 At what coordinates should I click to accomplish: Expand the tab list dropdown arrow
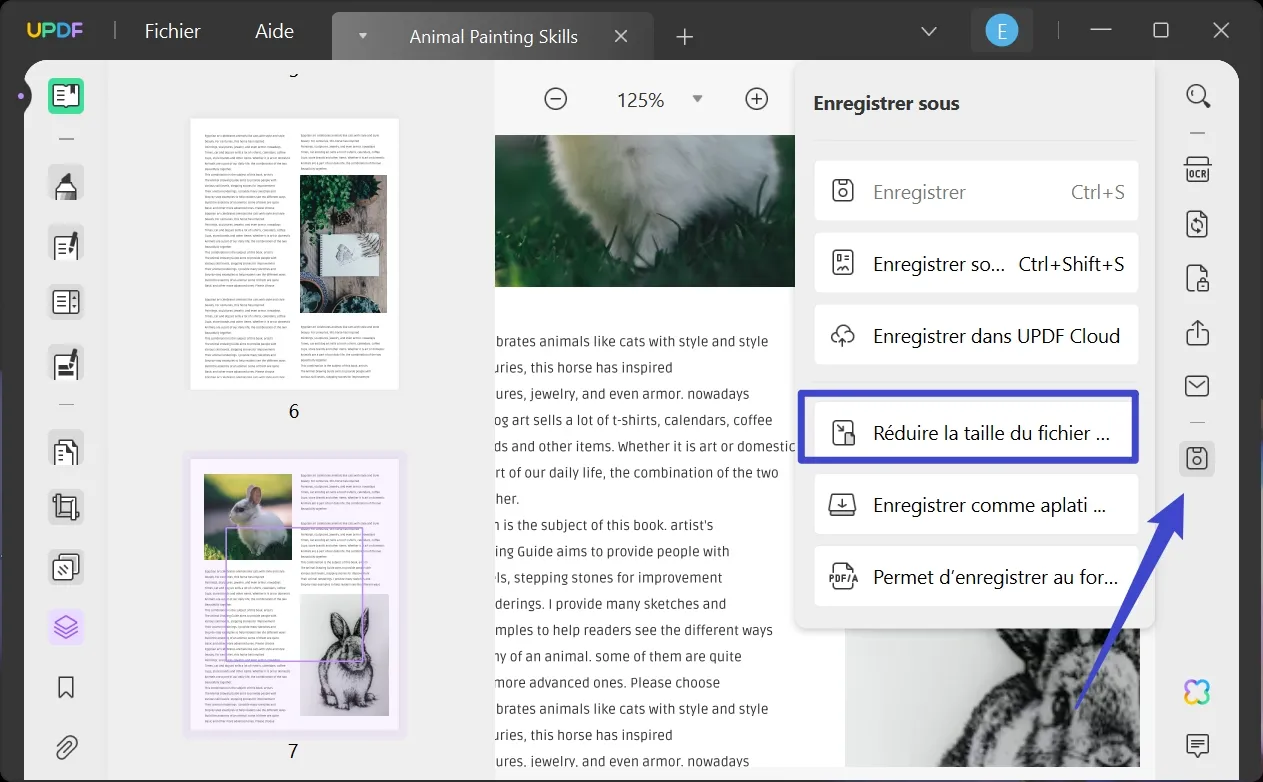(x=363, y=37)
